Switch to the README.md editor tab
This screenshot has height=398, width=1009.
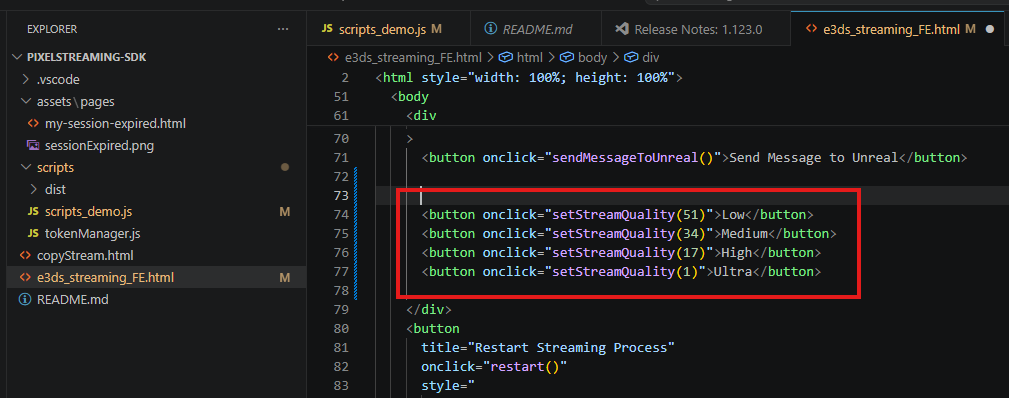coord(537,29)
